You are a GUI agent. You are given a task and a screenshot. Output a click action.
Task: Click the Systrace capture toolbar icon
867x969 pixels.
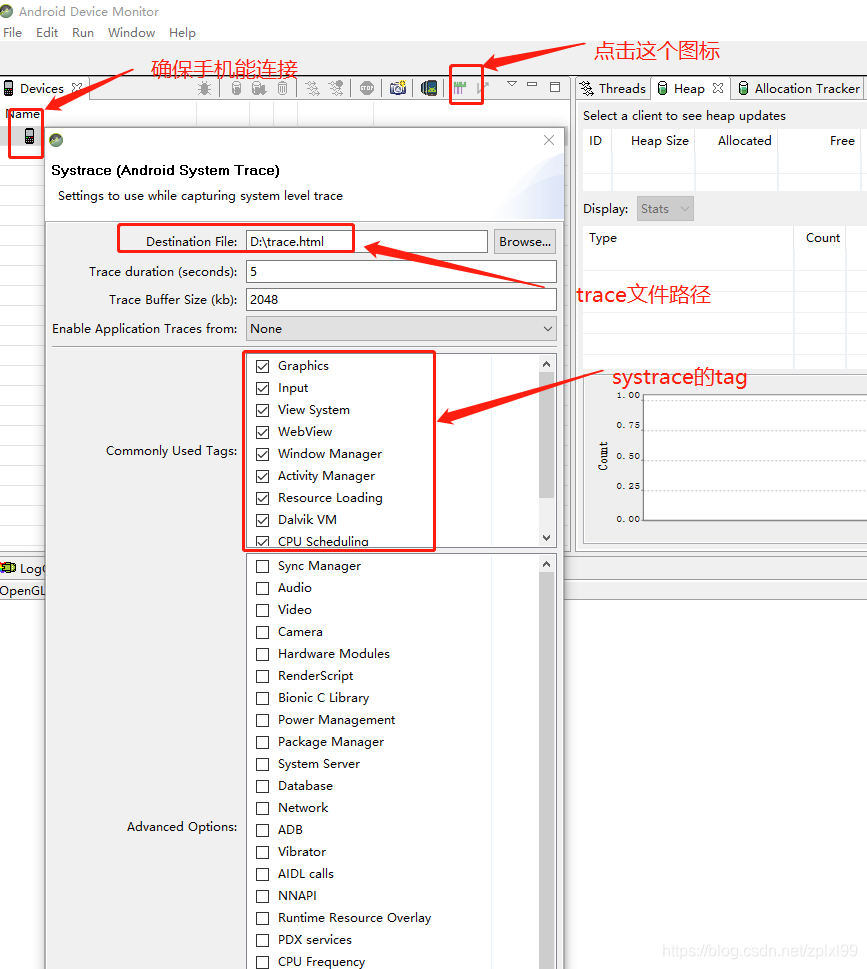point(459,88)
